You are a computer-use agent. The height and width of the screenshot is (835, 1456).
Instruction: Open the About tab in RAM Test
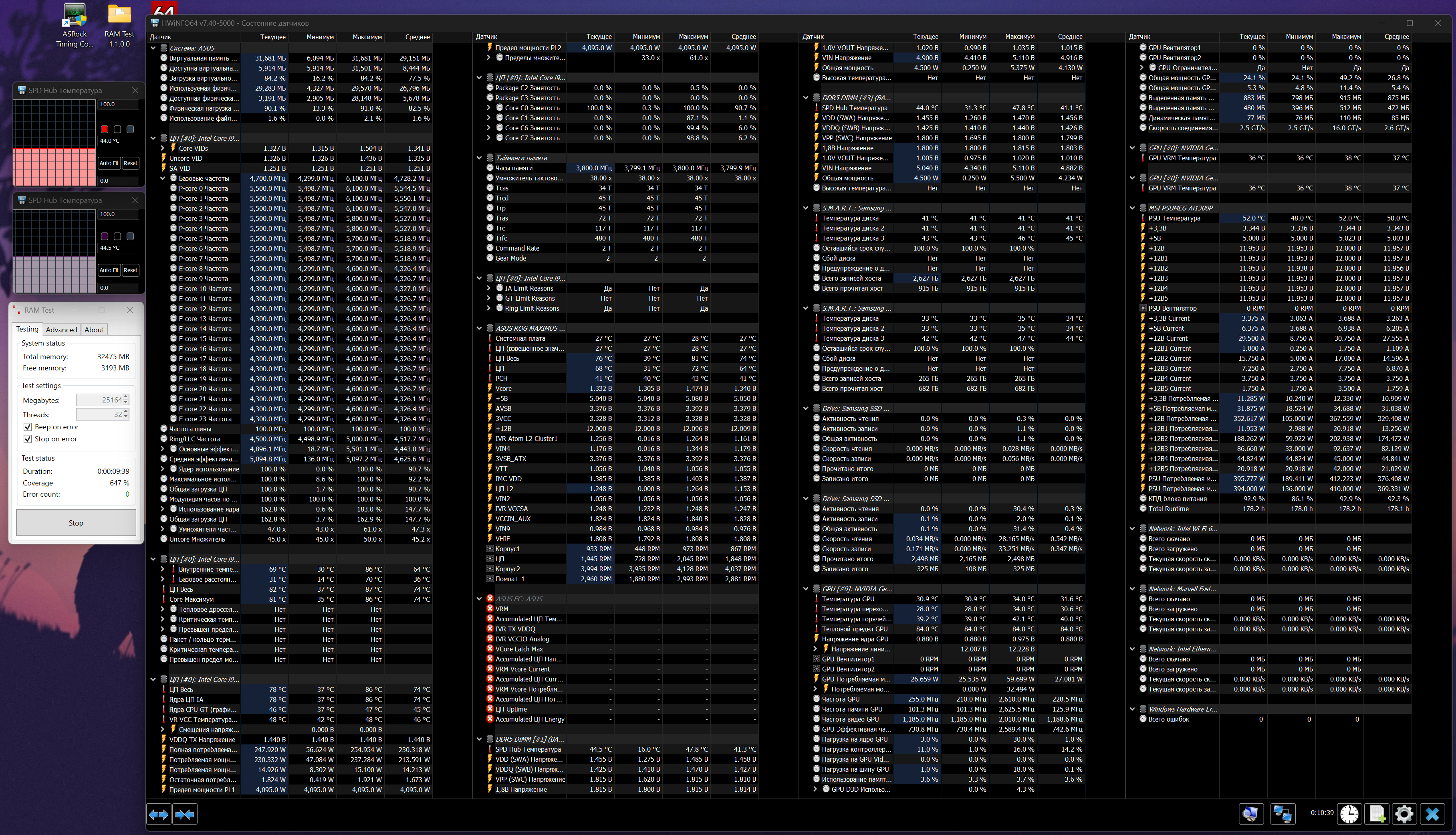[x=94, y=330]
